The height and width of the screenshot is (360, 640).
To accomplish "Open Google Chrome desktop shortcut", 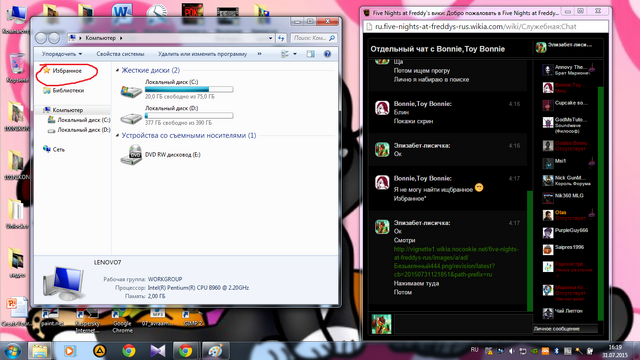I will click(122, 320).
